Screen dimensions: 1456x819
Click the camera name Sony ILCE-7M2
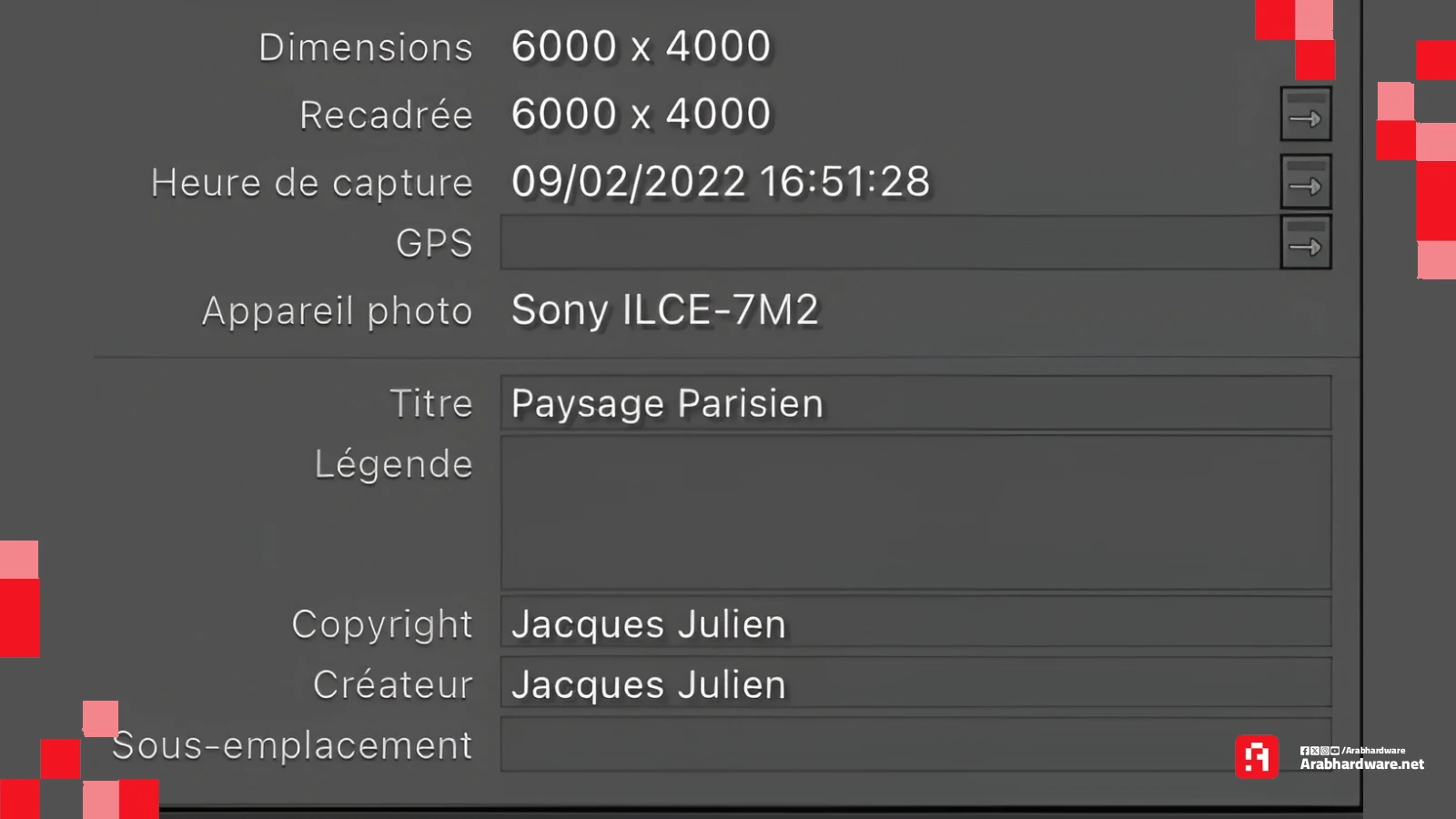(x=664, y=310)
